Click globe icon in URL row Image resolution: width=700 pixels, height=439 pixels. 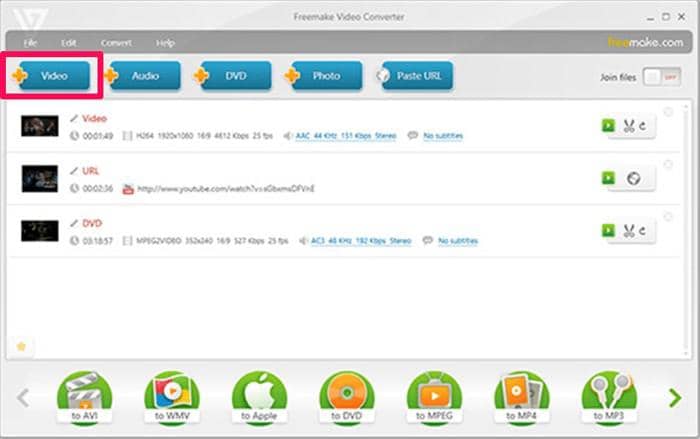click(633, 178)
